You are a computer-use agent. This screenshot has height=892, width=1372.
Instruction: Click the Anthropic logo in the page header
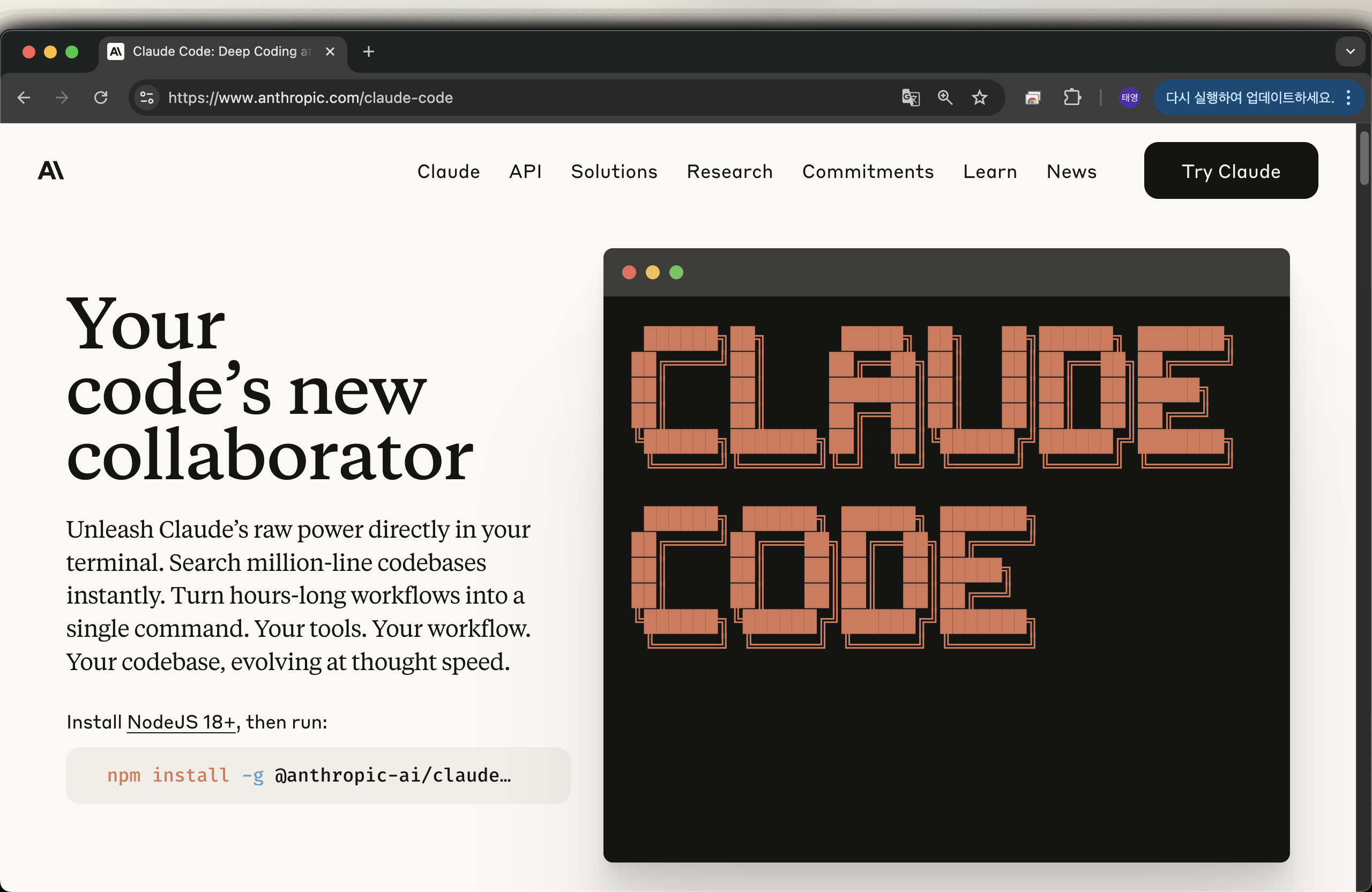(51, 170)
